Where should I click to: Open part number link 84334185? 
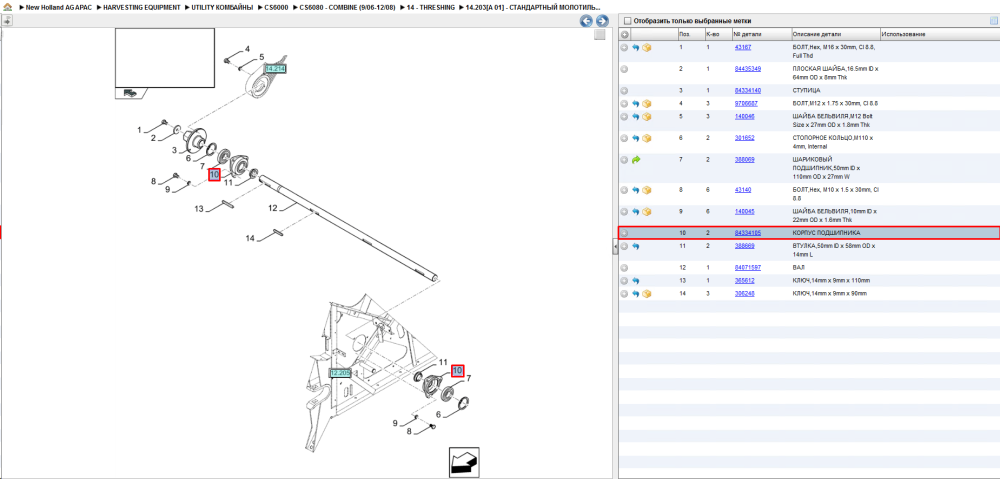748,233
